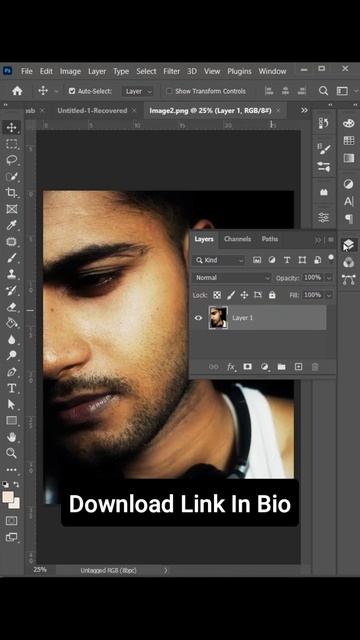The height and width of the screenshot is (640, 360).
Task: Toggle lock transparent pixels
Action: coord(217,295)
